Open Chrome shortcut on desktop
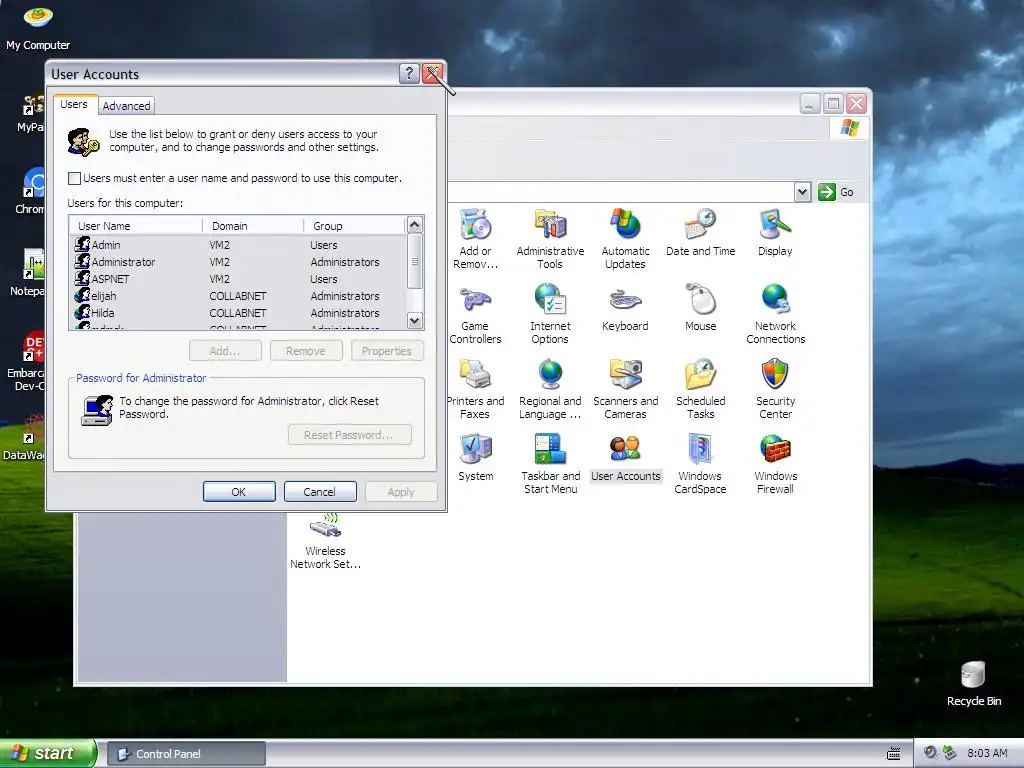Screen dimensions: 1024x768 click(x=31, y=191)
